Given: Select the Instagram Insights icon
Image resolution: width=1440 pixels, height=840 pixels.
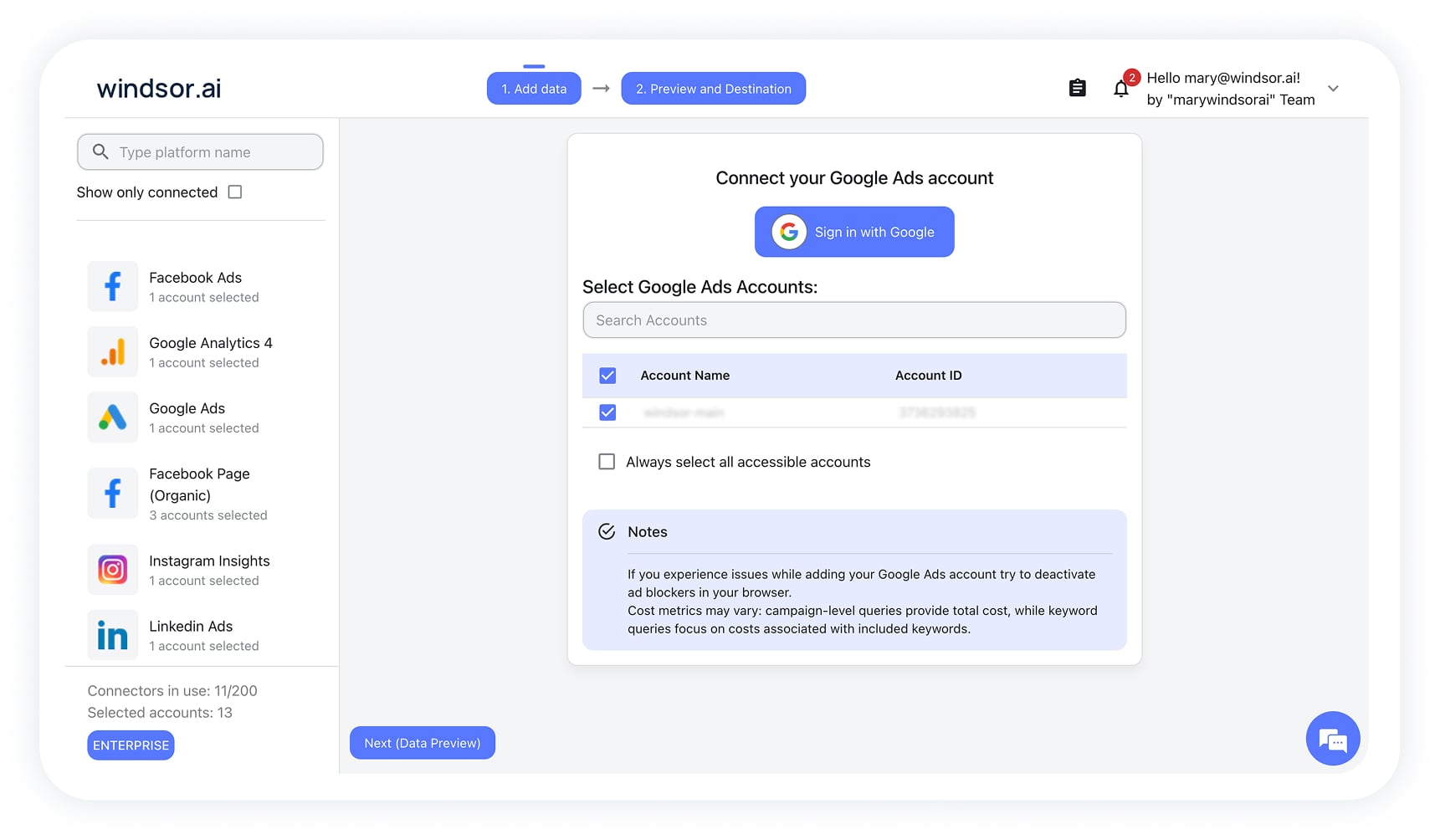Looking at the screenshot, I should [x=112, y=570].
